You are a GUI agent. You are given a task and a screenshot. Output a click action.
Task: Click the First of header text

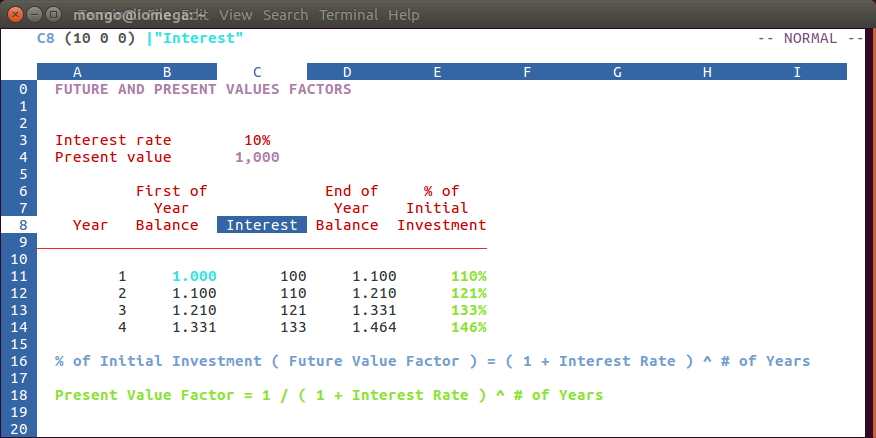click(x=172, y=191)
